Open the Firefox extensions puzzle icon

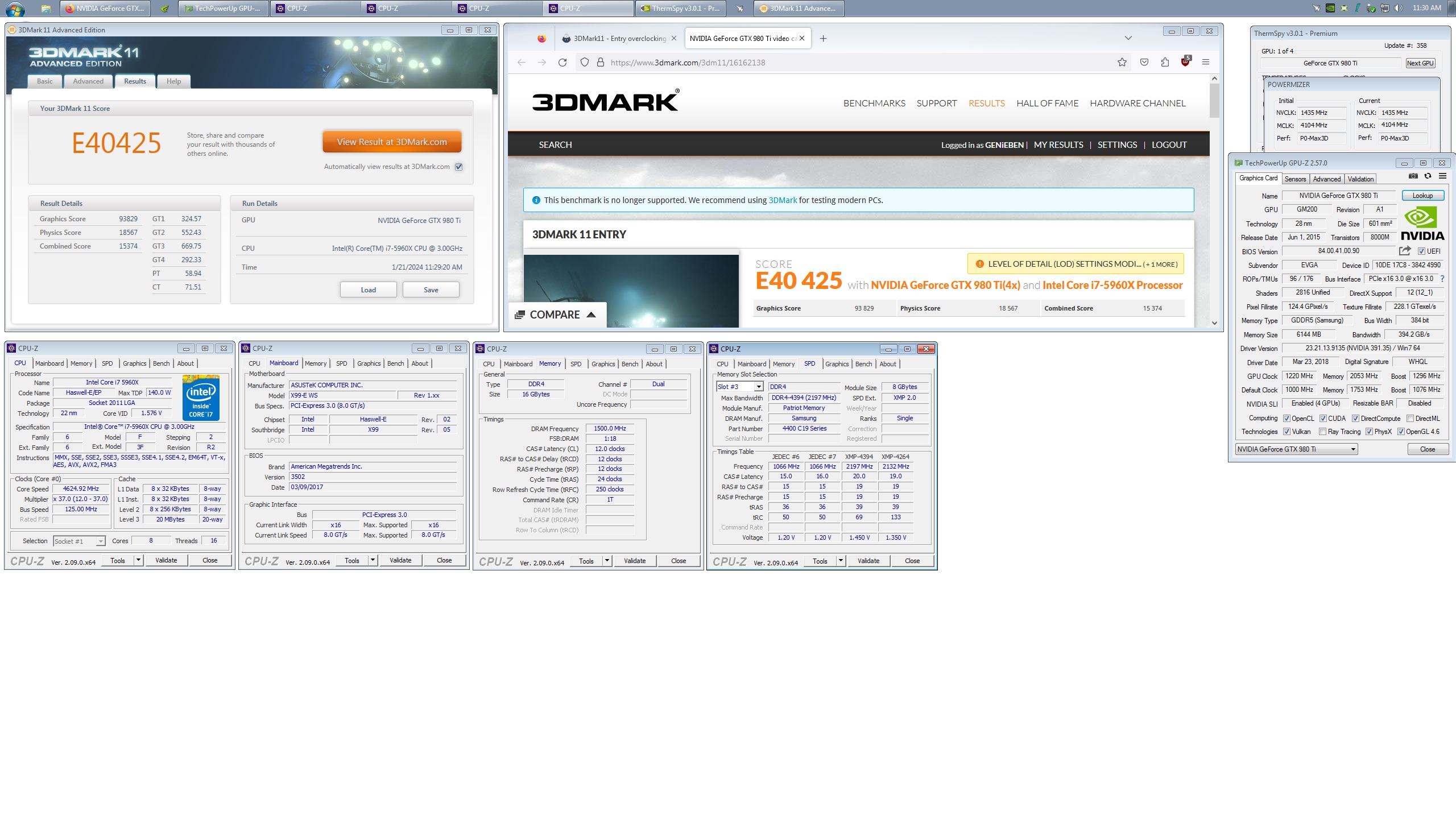1165,63
